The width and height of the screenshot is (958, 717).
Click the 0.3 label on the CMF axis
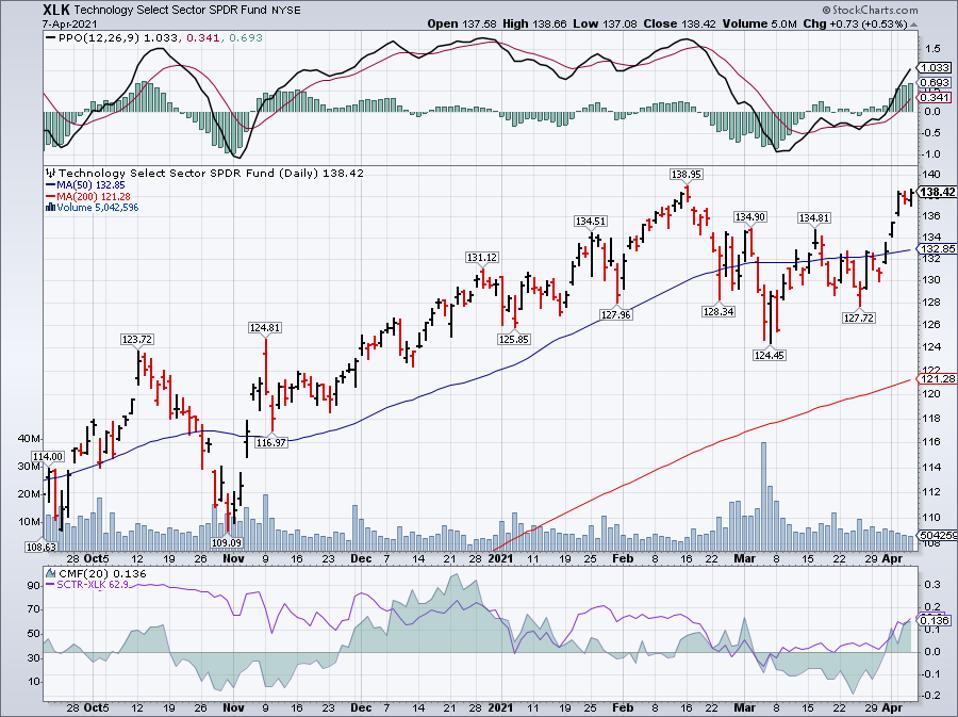(x=932, y=584)
